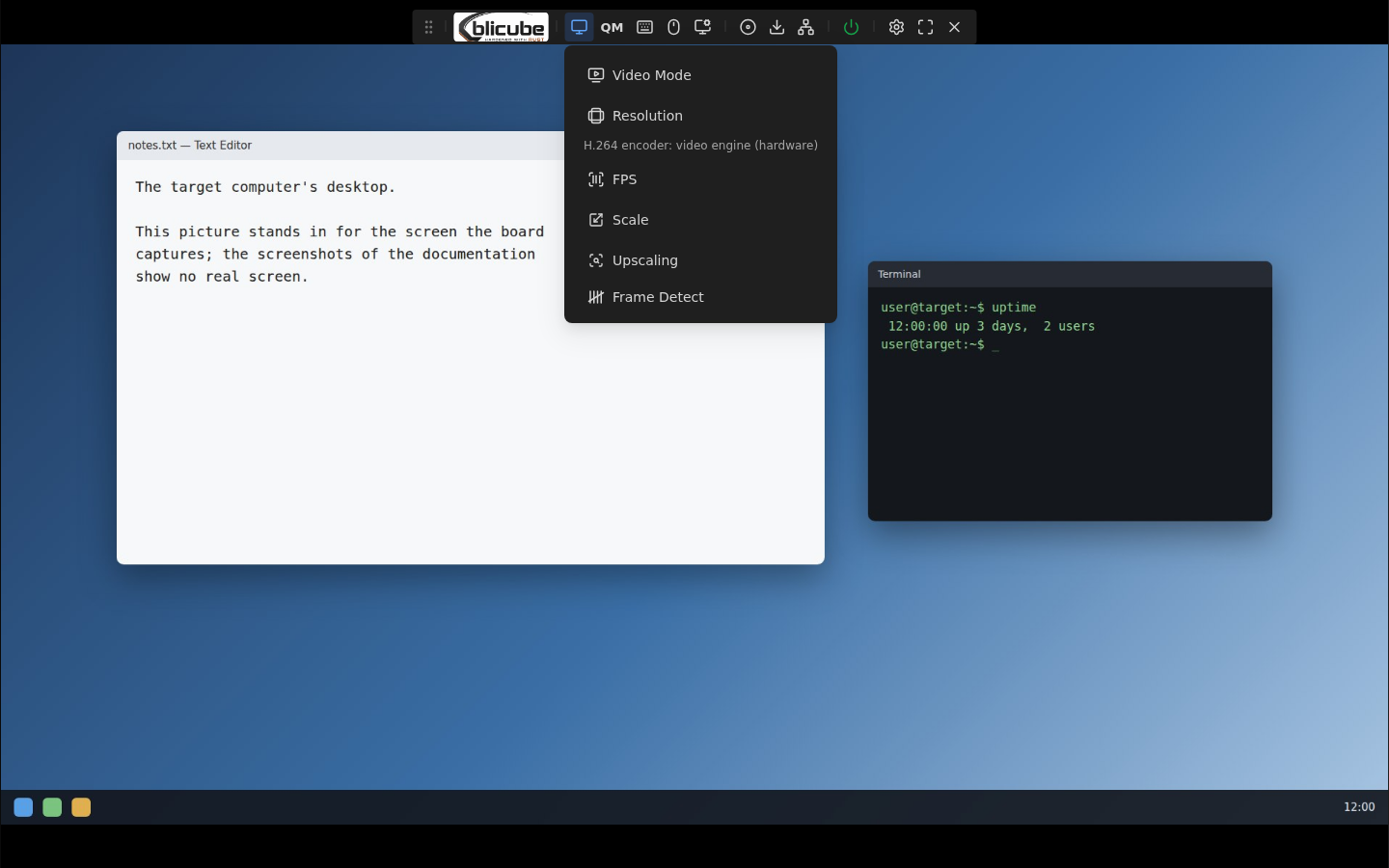Screen dimensions: 1389x868
Task: Click the blicube logo in the toolbar
Action: [x=501, y=27]
